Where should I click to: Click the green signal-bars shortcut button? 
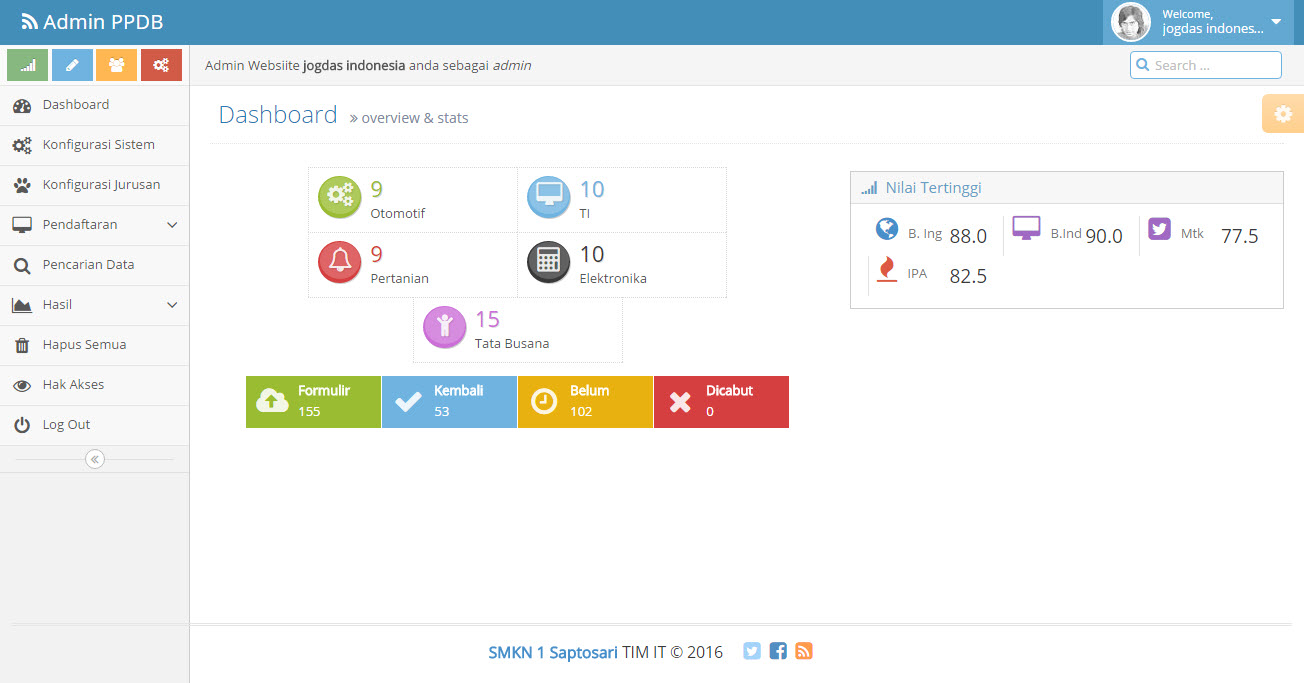(27, 65)
